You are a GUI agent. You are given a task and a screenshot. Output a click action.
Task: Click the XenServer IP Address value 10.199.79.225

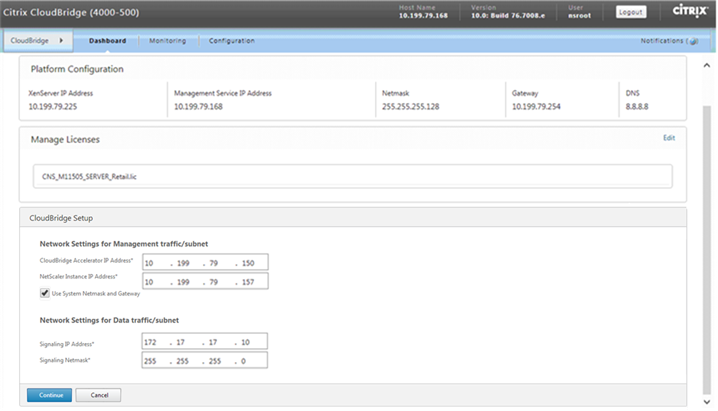coord(53,106)
